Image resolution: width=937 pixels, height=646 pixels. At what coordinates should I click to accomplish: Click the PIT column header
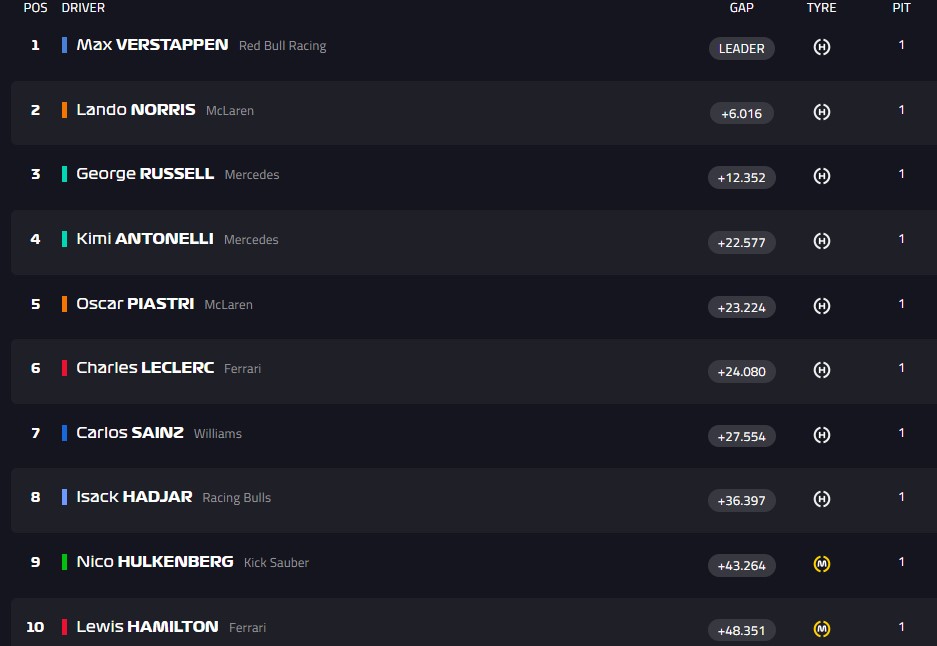click(x=901, y=8)
